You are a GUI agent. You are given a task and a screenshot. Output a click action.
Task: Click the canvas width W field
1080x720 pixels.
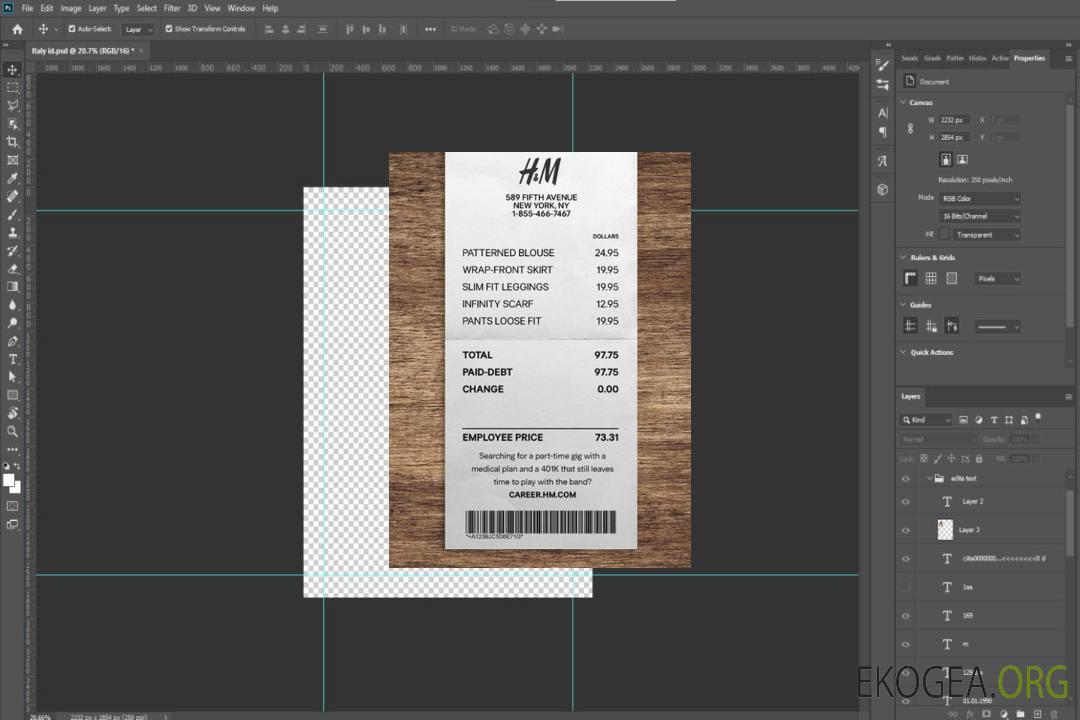coord(954,120)
